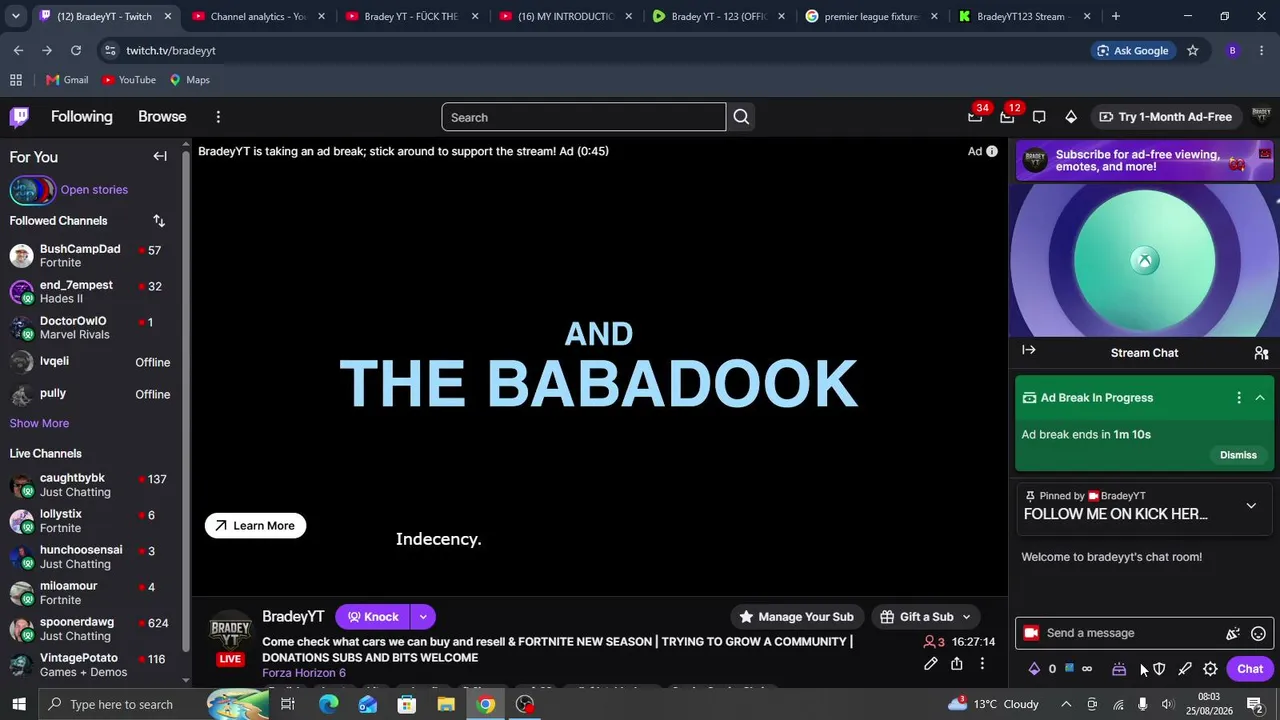
Task: Sort the Followed Channels list
Action: tap(159, 220)
